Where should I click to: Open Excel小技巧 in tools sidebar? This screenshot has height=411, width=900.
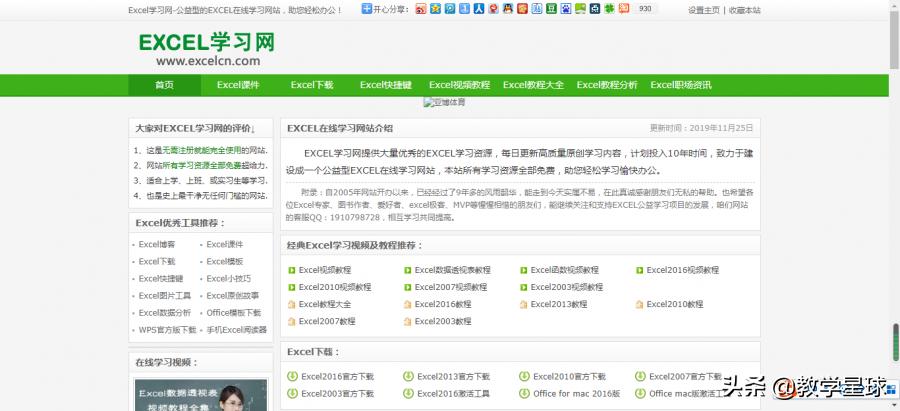tap(228, 278)
